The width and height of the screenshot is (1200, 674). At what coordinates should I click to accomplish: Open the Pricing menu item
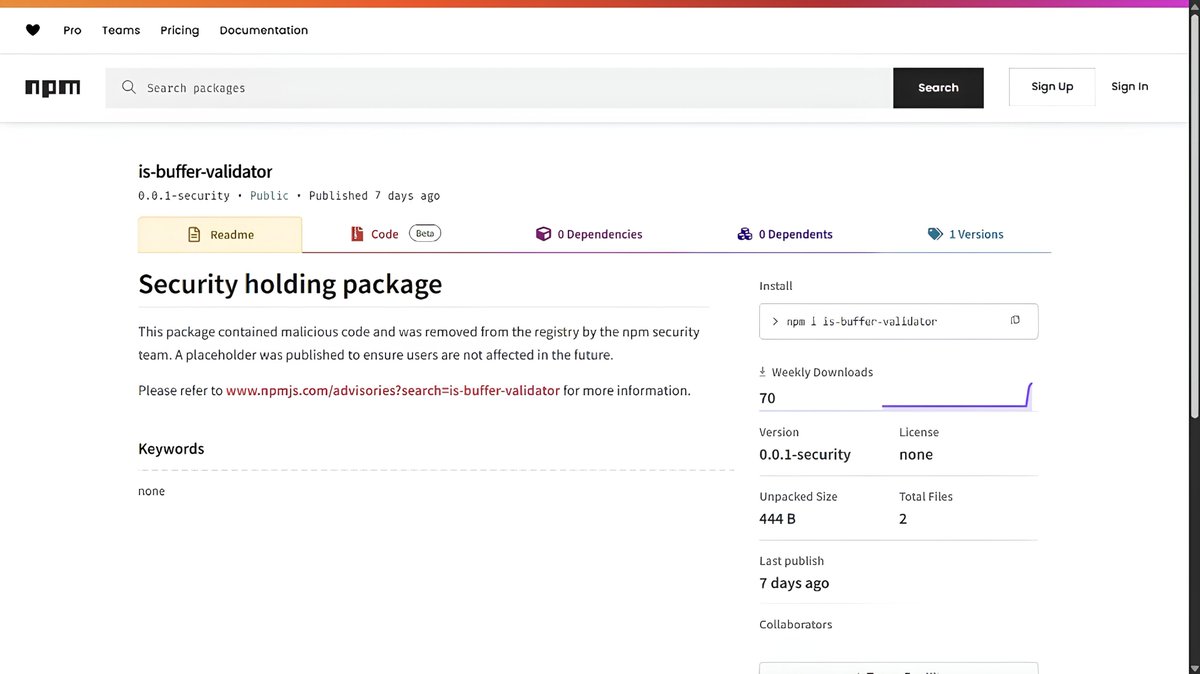click(x=180, y=30)
